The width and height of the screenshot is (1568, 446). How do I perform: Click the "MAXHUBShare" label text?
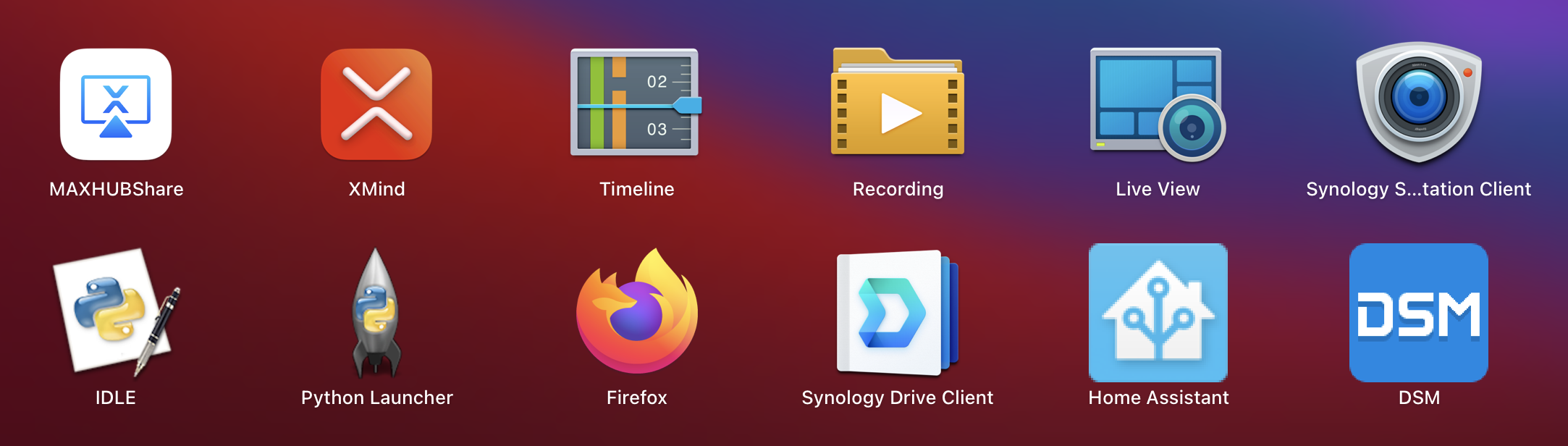click(117, 189)
